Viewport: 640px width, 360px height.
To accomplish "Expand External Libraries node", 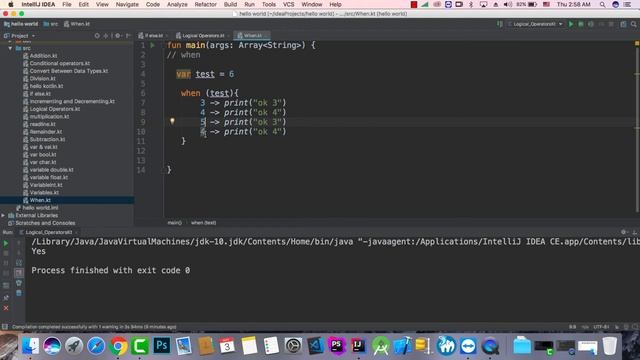I will pos(3,216).
